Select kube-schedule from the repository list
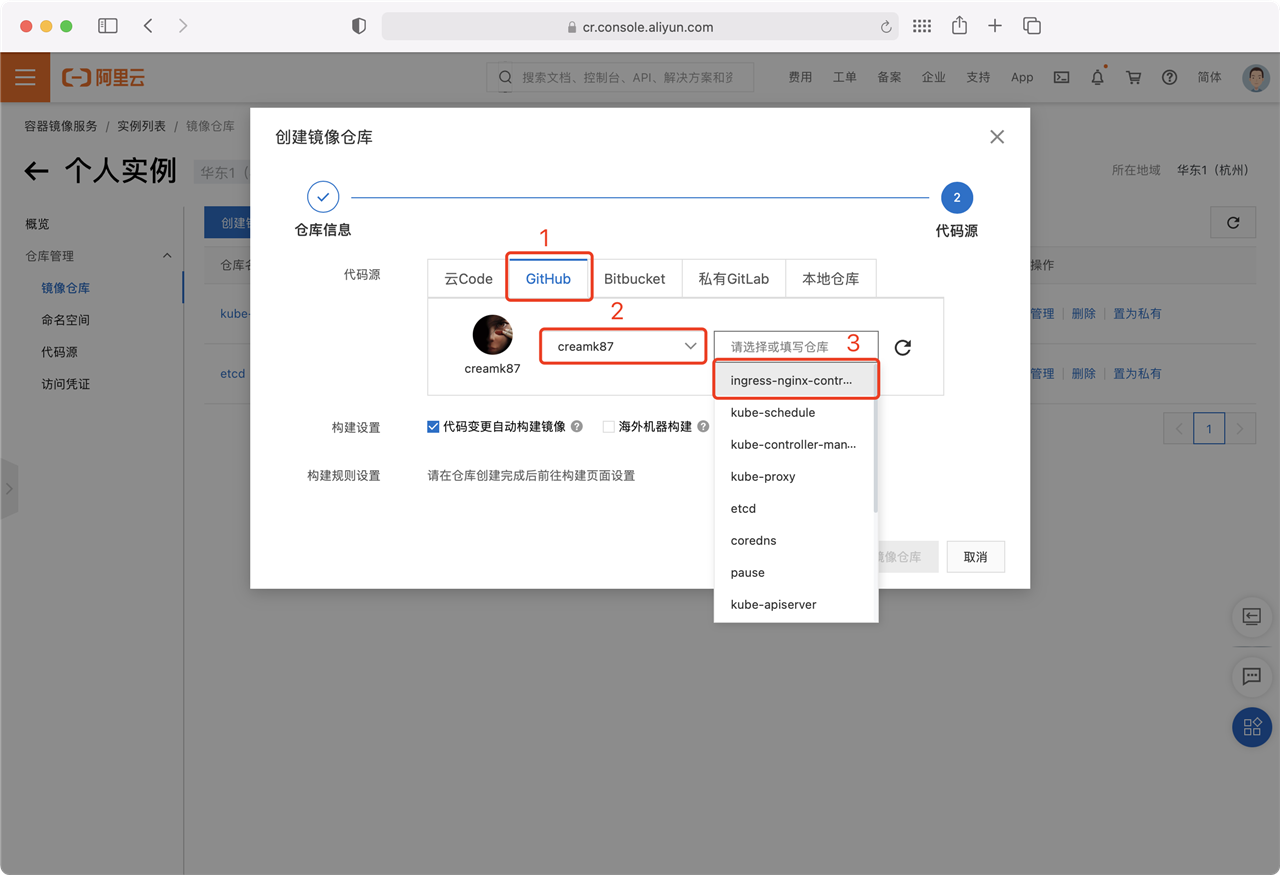Viewport: 1280px width, 875px height. [795, 413]
